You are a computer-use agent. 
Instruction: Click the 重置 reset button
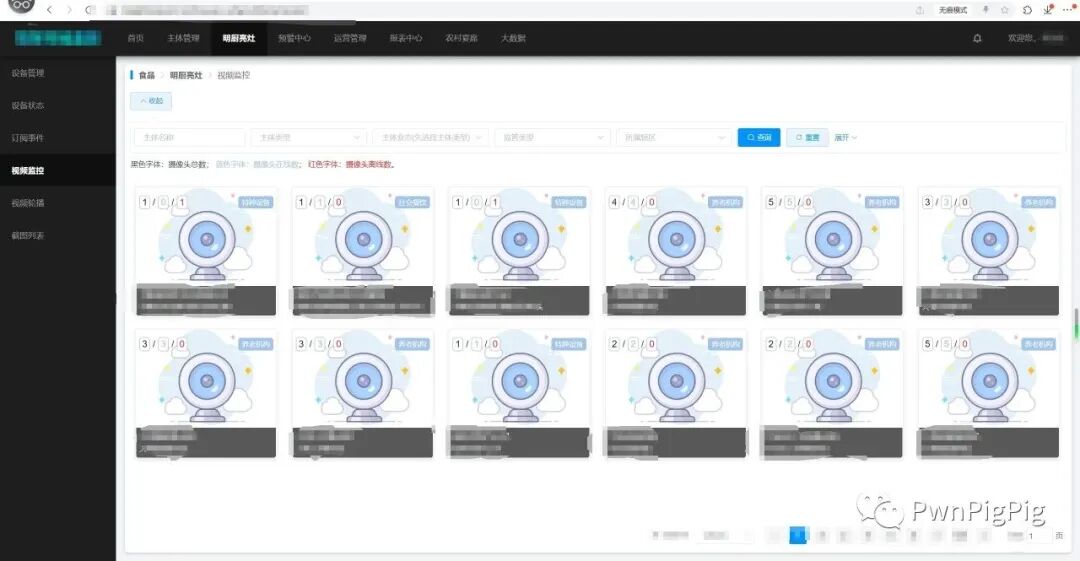tap(807, 138)
